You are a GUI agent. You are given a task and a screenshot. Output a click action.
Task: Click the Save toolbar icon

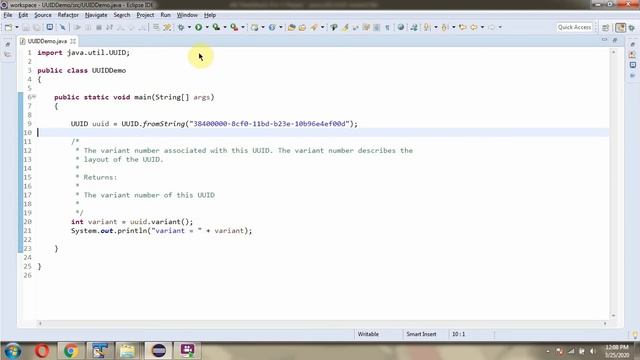pyautogui.click(x=26, y=27)
